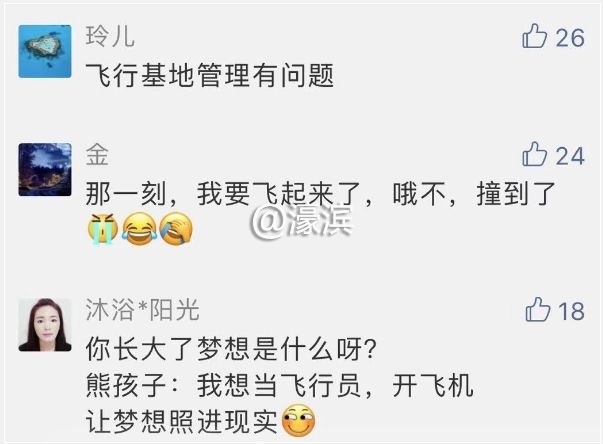Select the comment line 你长大了梦想是什么呀?
The height and width of the screenshot is (444, 603).
pos(230,349)
